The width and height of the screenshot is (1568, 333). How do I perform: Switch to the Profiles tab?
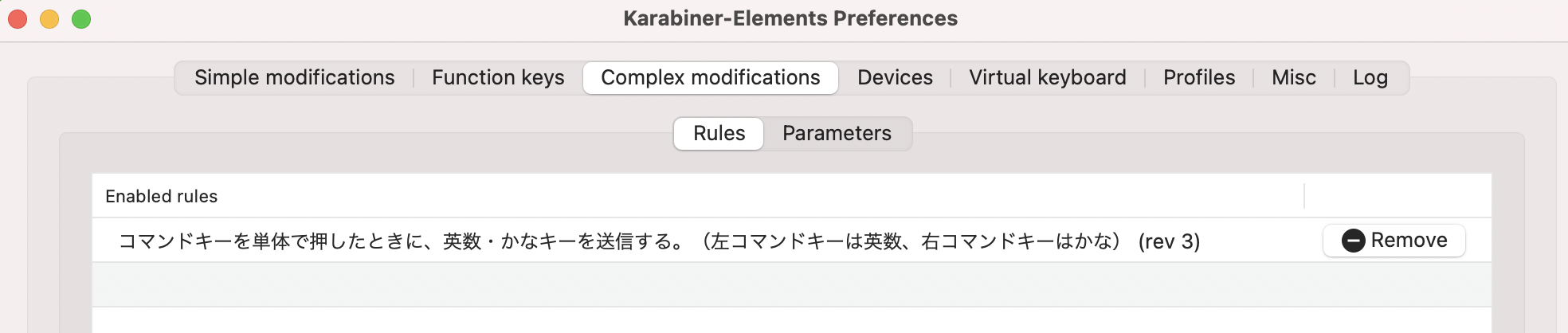pos(1199,77)
